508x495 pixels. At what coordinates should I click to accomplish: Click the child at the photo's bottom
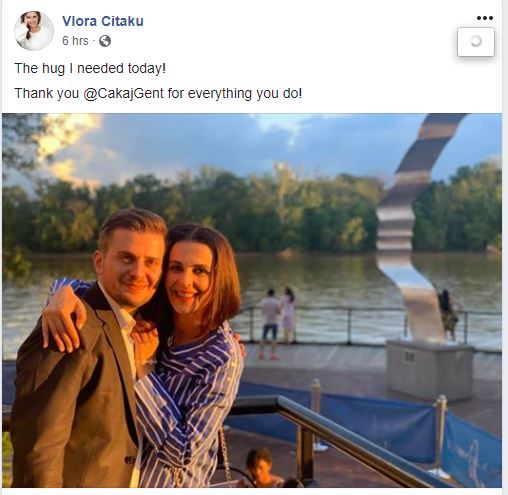(x=262, y=467)
